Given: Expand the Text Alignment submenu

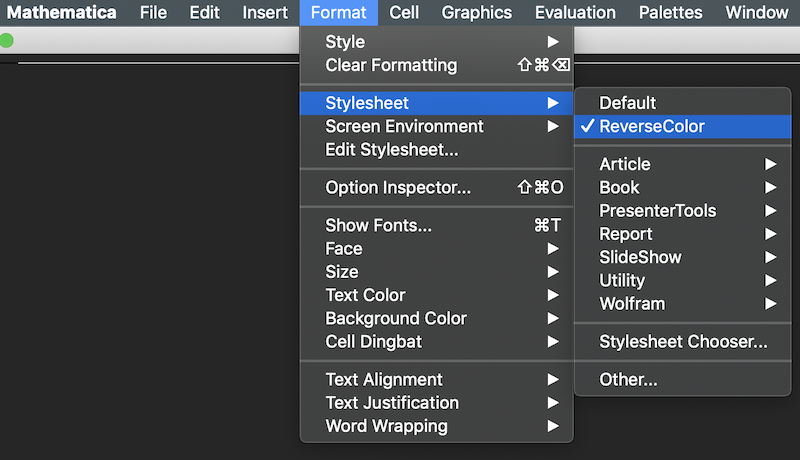Looking at the screenshot, I should (x=437, y=379).
